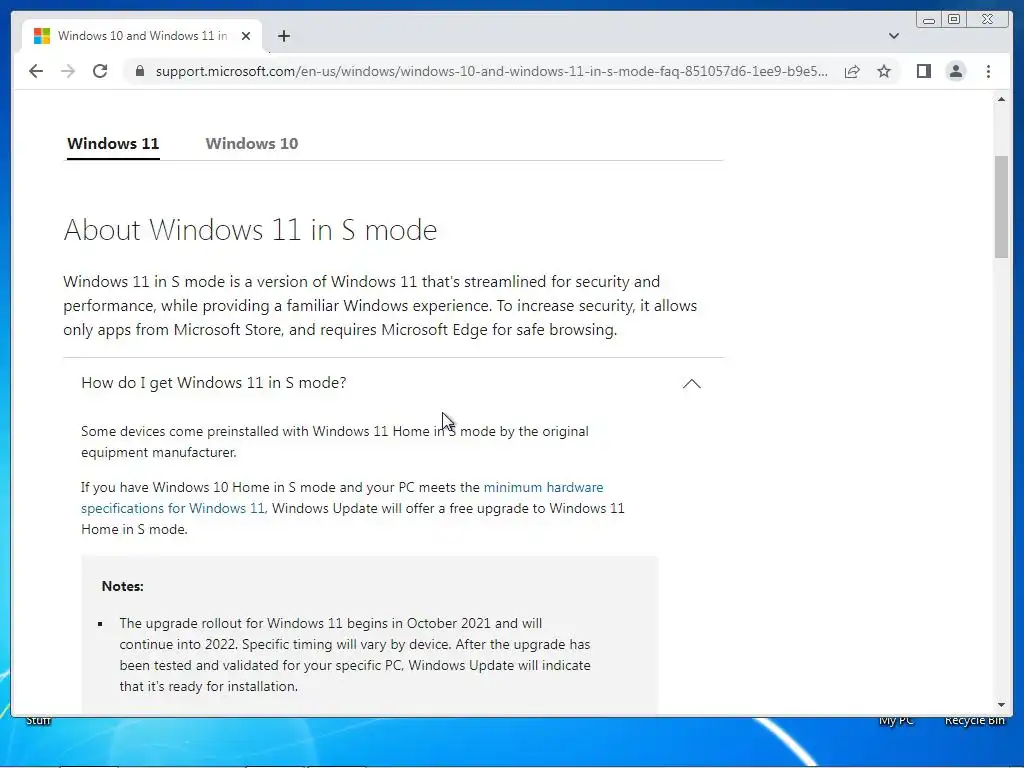Screen dimensions: 1024x768
Task: Click the scrollbar down arrow
Action: (x=1001, y=705)
